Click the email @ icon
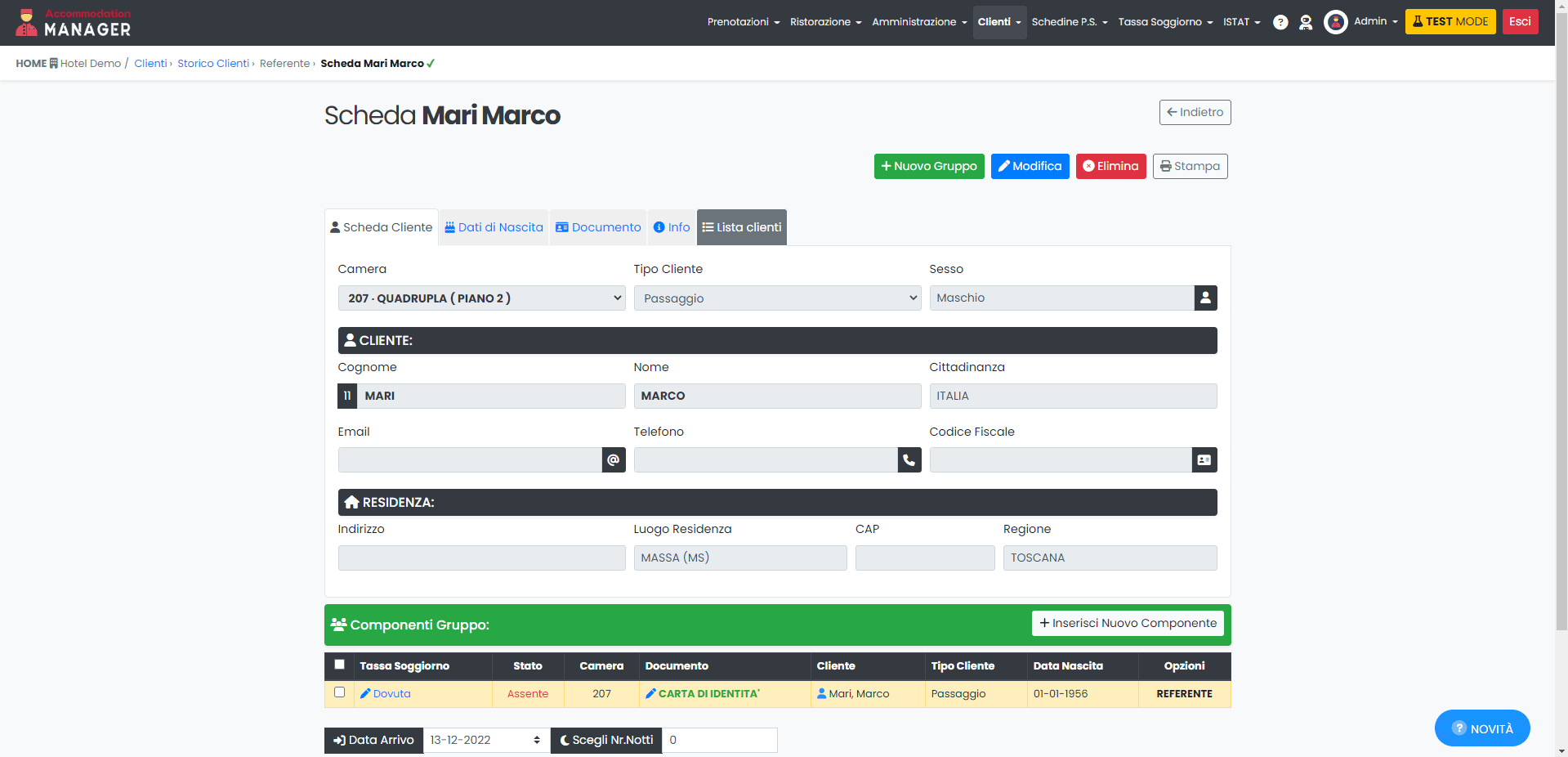This screenshot has width=1568, height=757. coord(614,459)
